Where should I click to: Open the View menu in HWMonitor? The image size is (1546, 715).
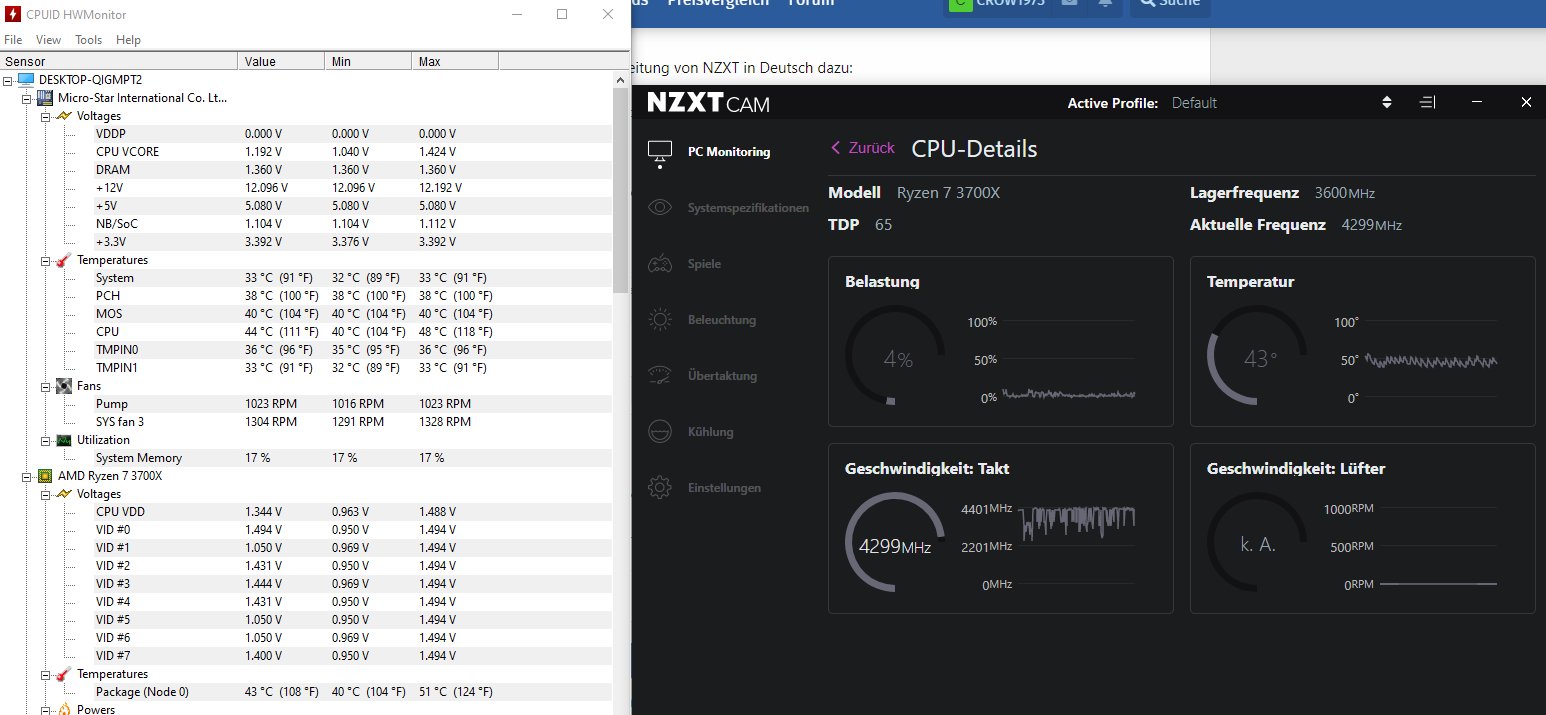pyautogui.click(x=48, y=40)
